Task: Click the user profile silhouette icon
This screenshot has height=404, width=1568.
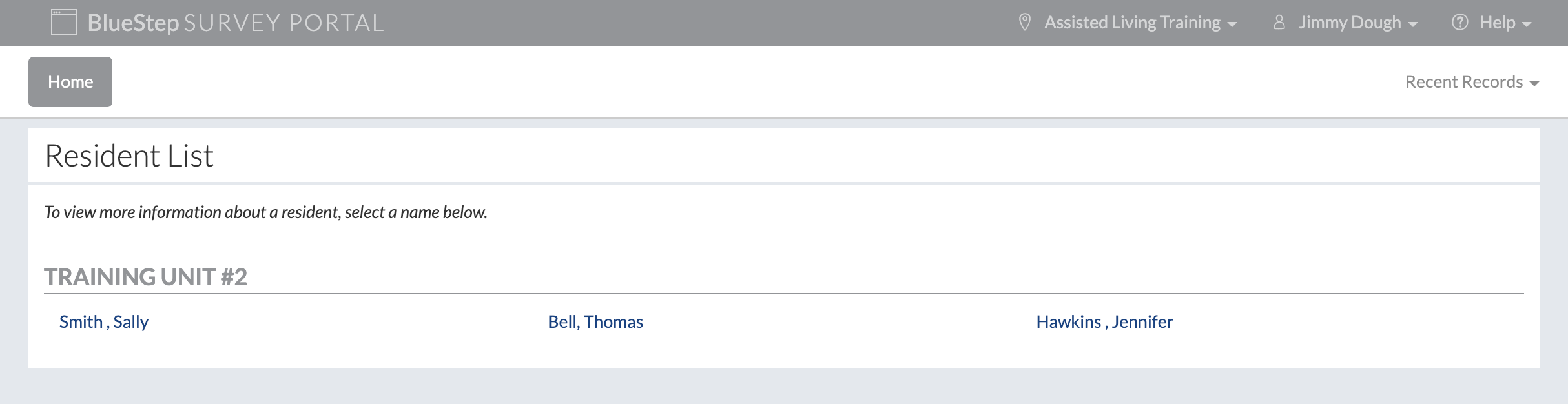Action: [1279, 22]
